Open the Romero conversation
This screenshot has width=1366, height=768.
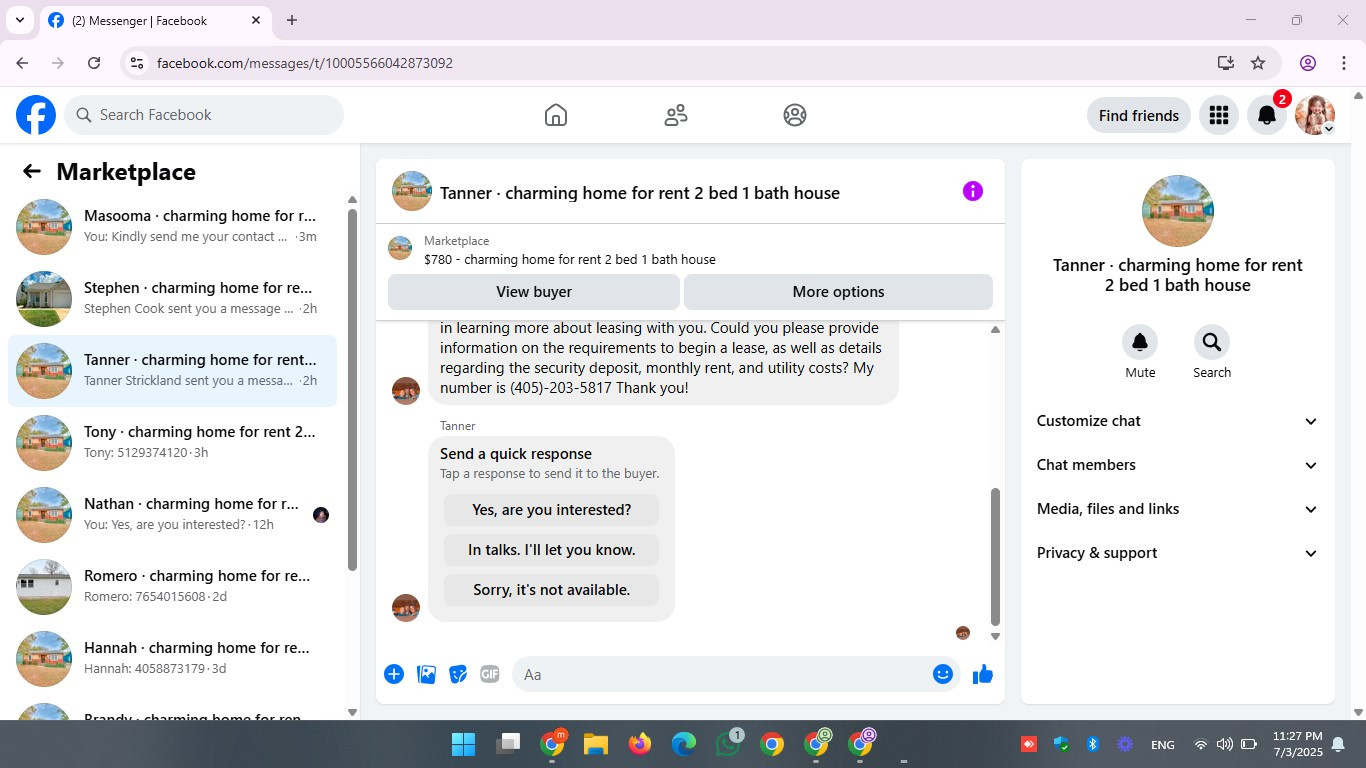172,587
